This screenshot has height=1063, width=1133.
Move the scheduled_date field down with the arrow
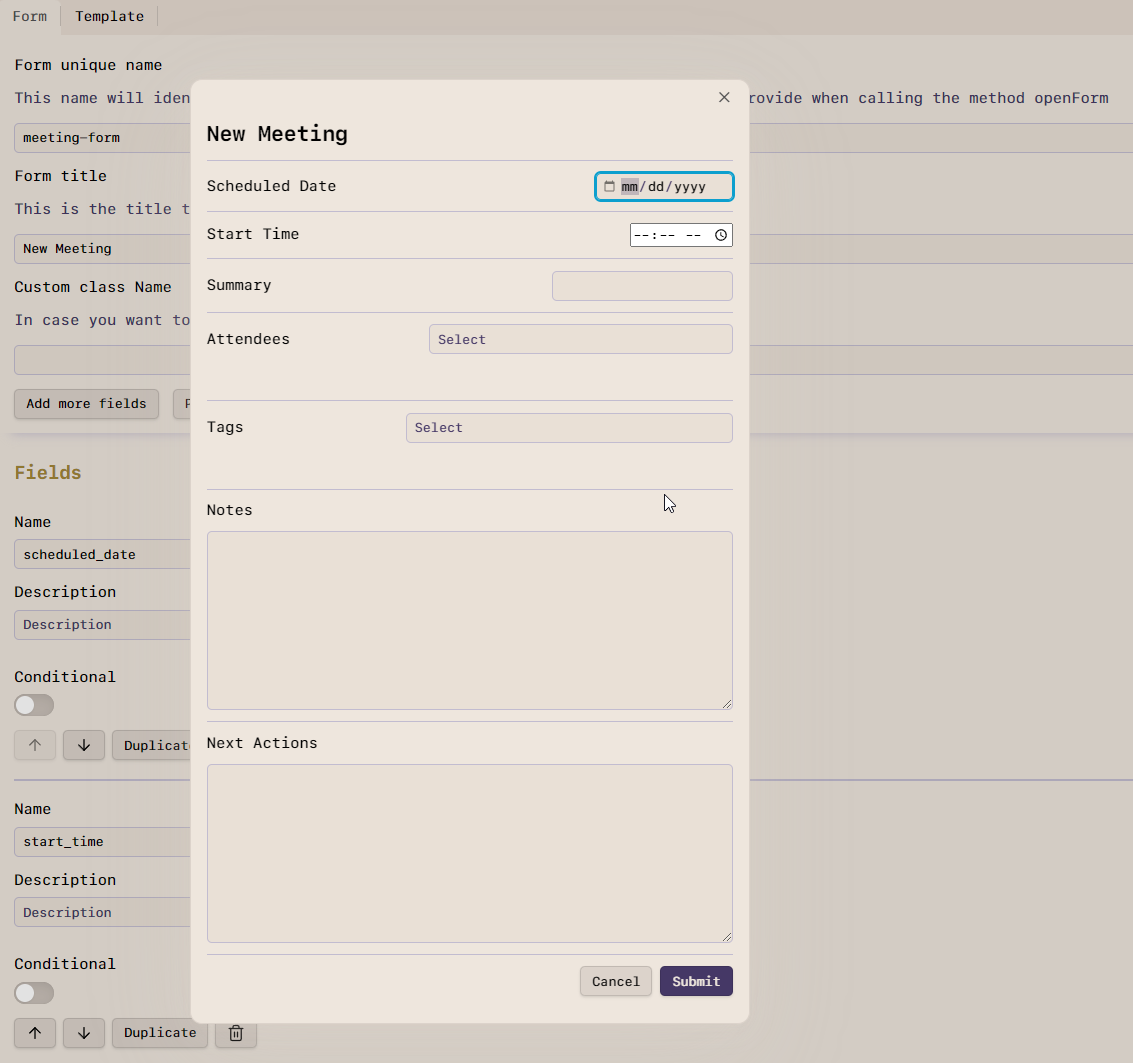pos(83,745)
